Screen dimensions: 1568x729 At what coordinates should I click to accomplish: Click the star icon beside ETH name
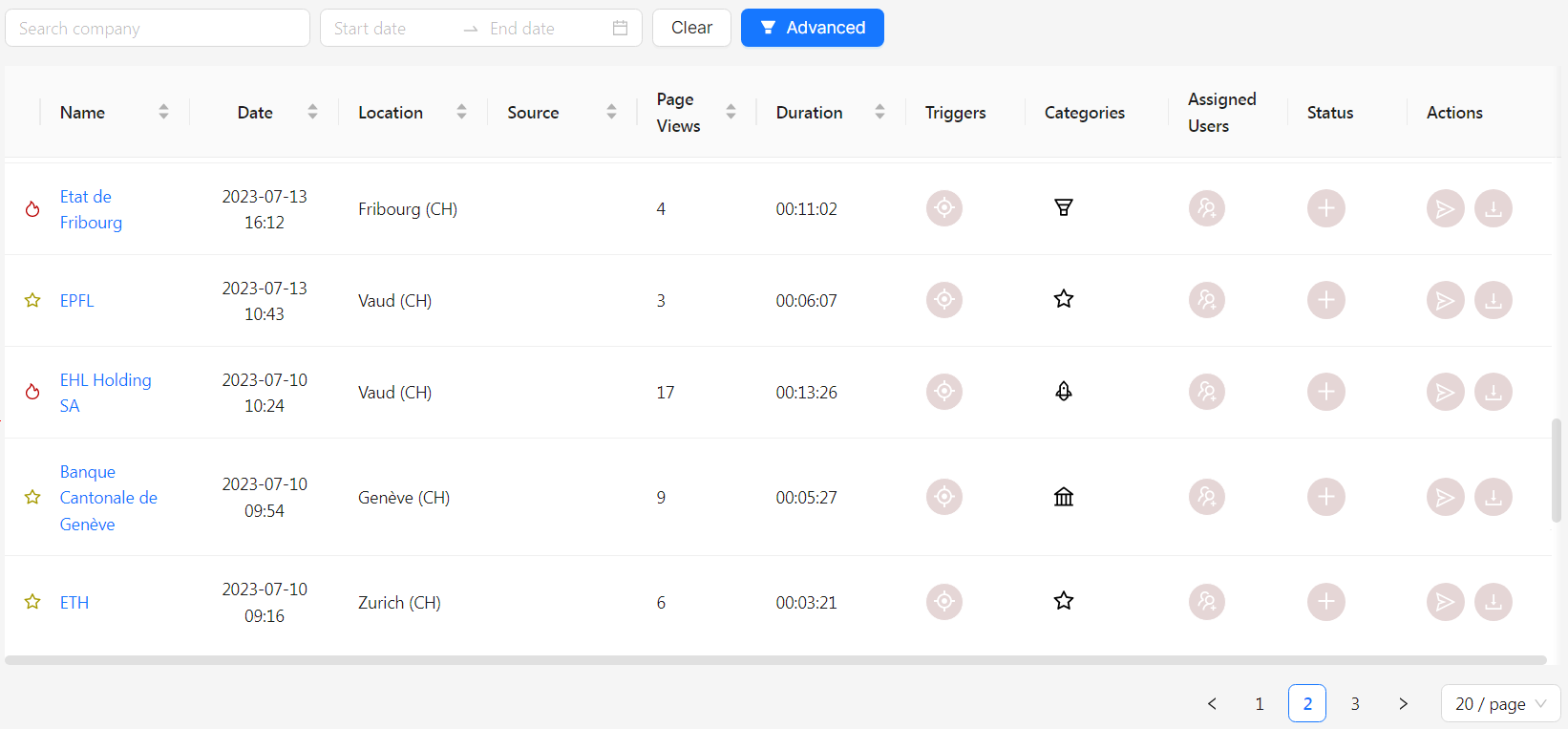(32, 602)
